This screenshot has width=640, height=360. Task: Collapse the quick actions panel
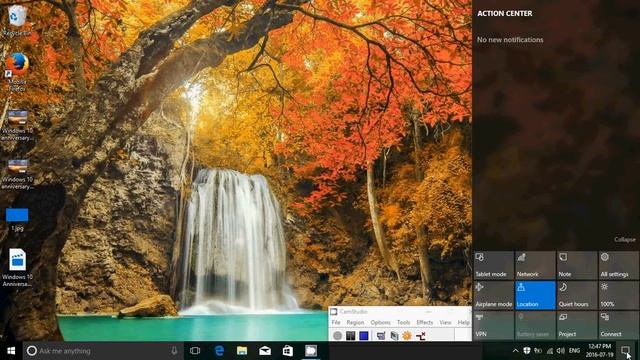point(624,240)
